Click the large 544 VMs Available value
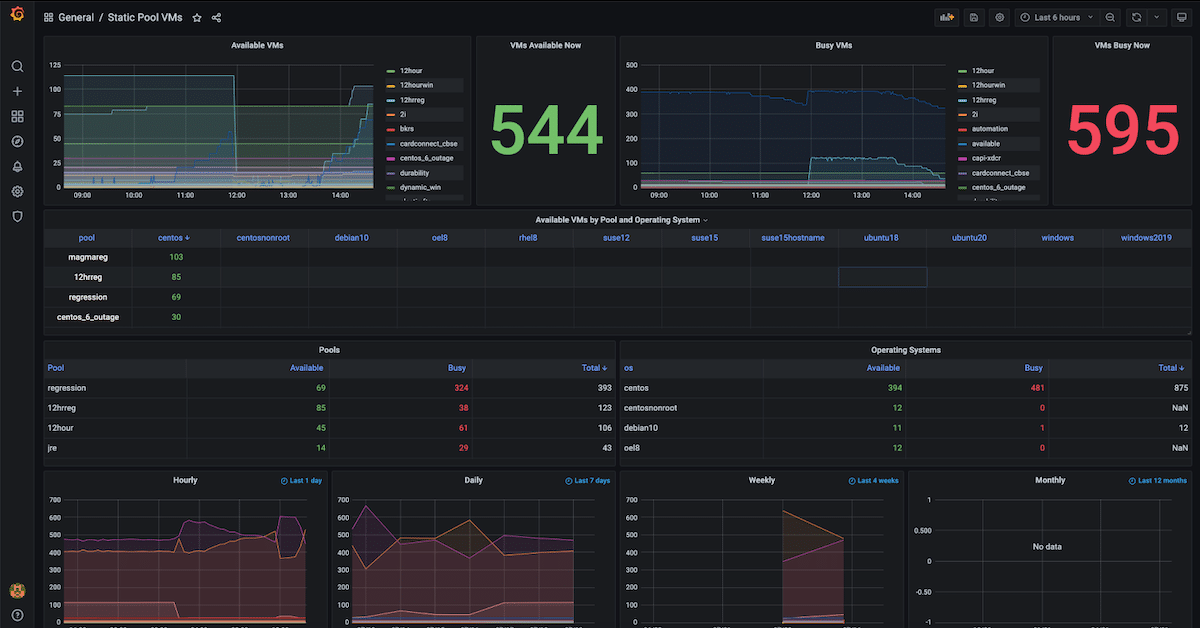The height and width of the screenshot is (628, 1200). [546, 130]
